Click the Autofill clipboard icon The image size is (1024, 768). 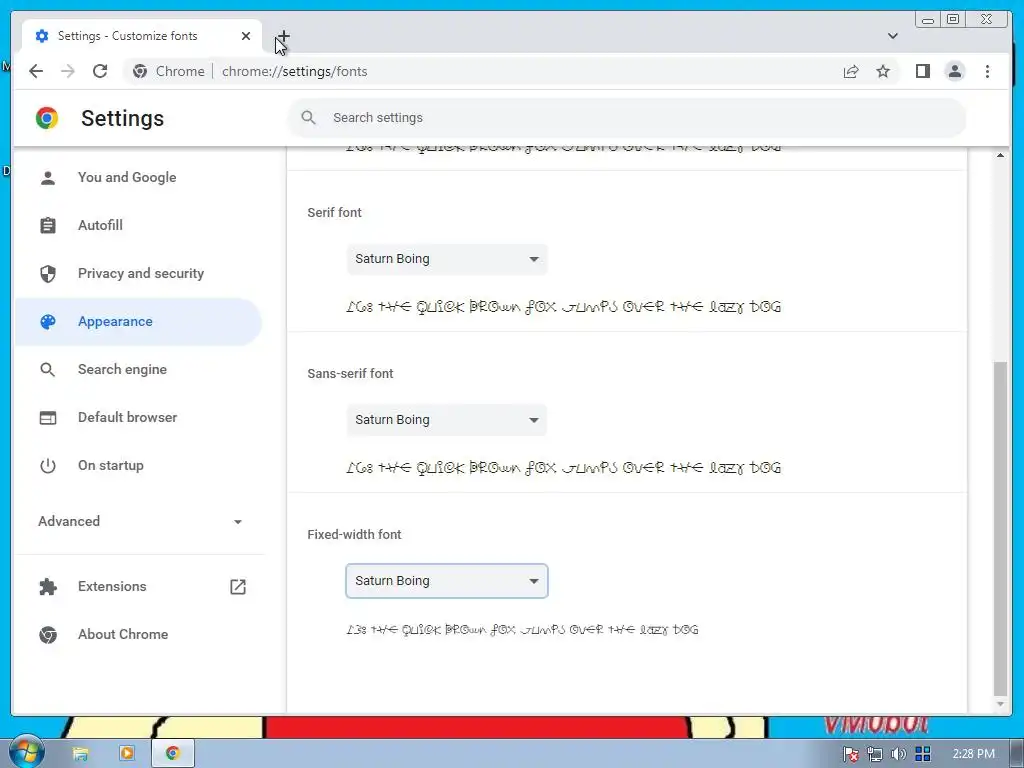(x=48, y=225)
